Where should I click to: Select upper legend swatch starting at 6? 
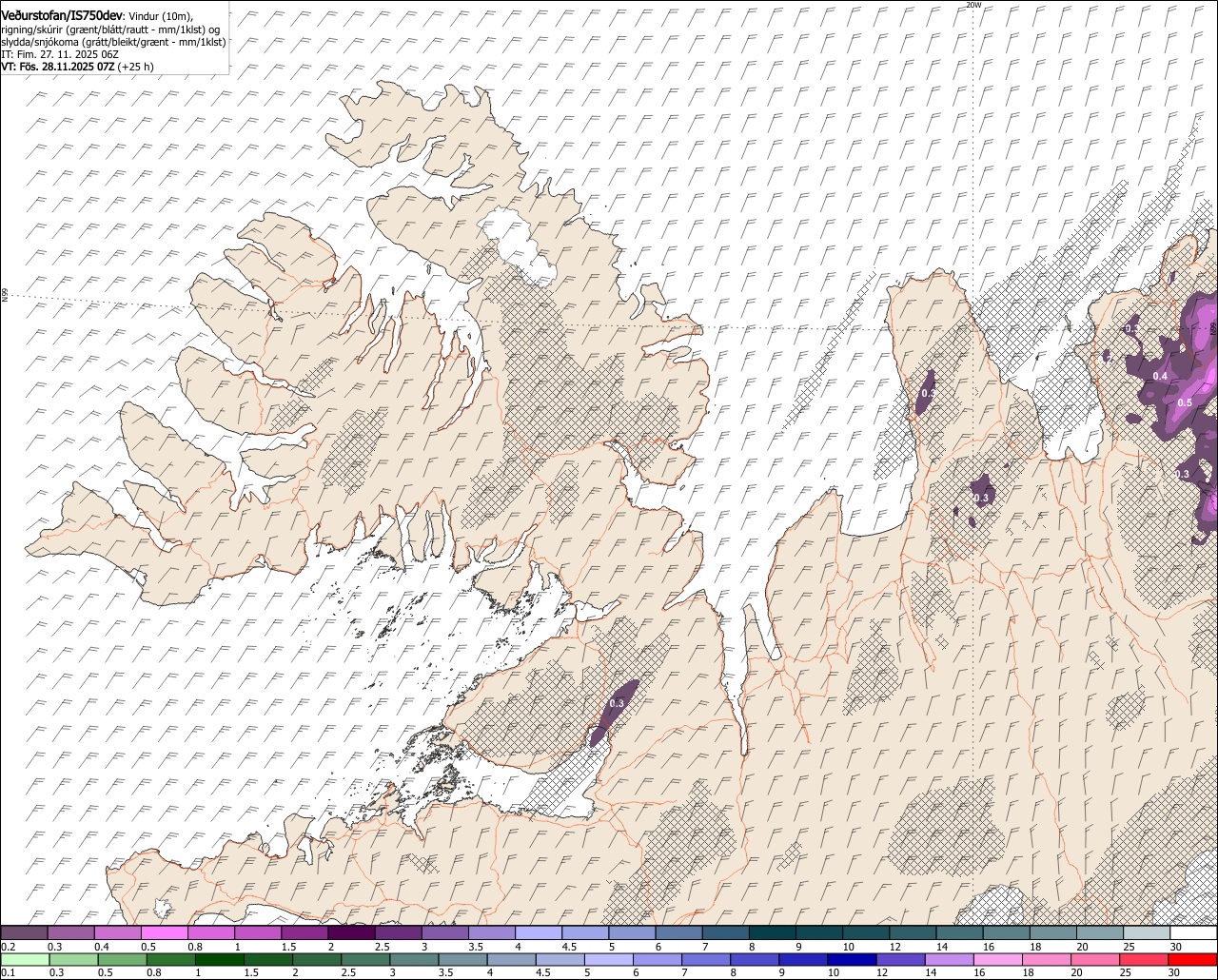pyautogui.click(x=679, y=932)
